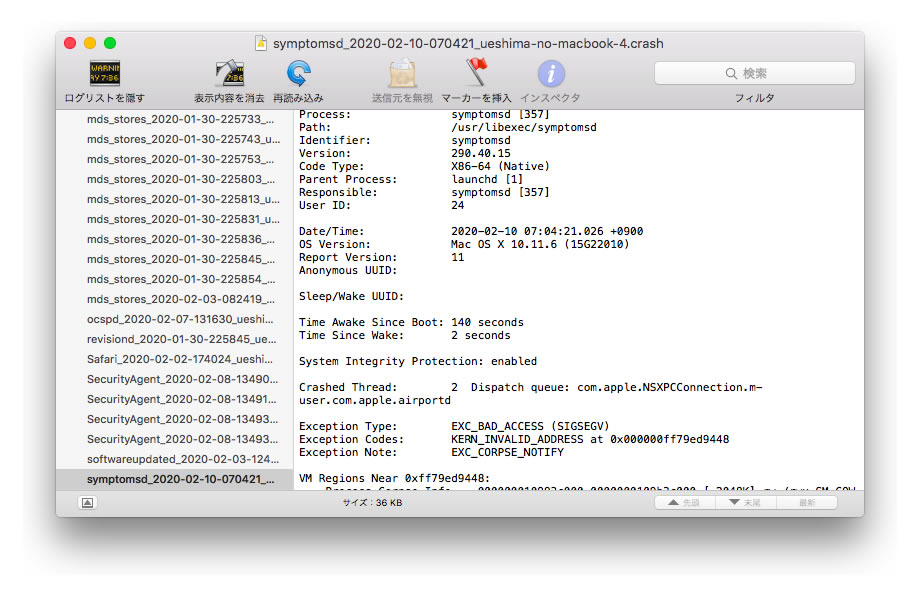Open the Inspector info icon

pos(551,74)
